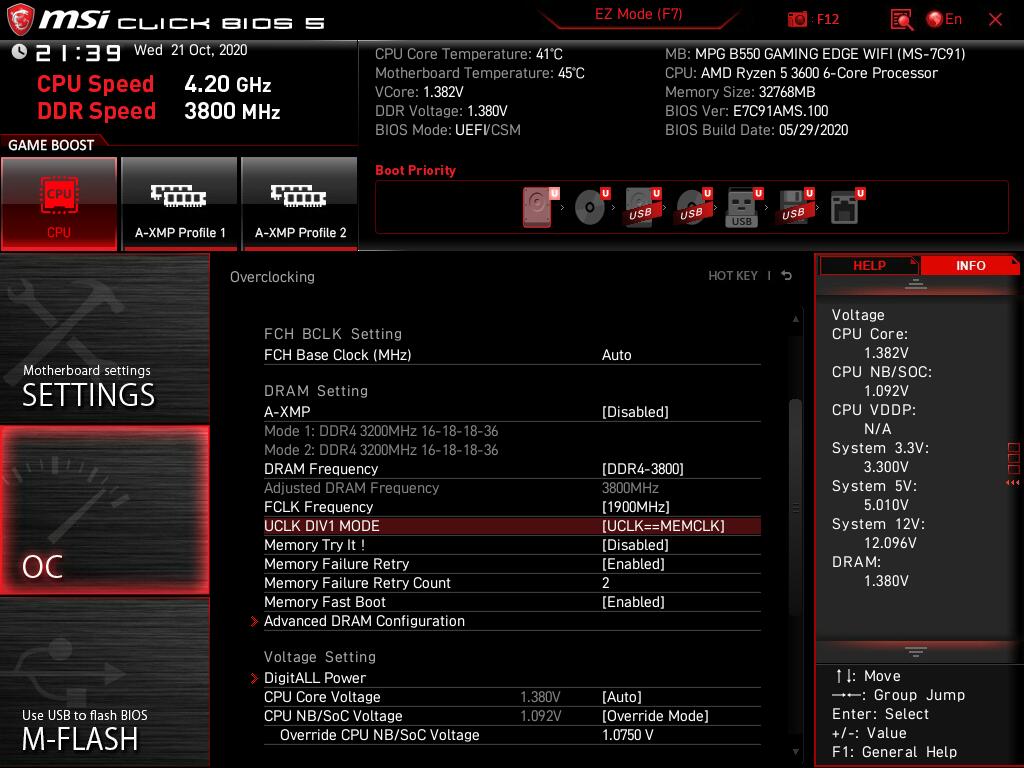Click the Boot Priority label

[415, 170]
